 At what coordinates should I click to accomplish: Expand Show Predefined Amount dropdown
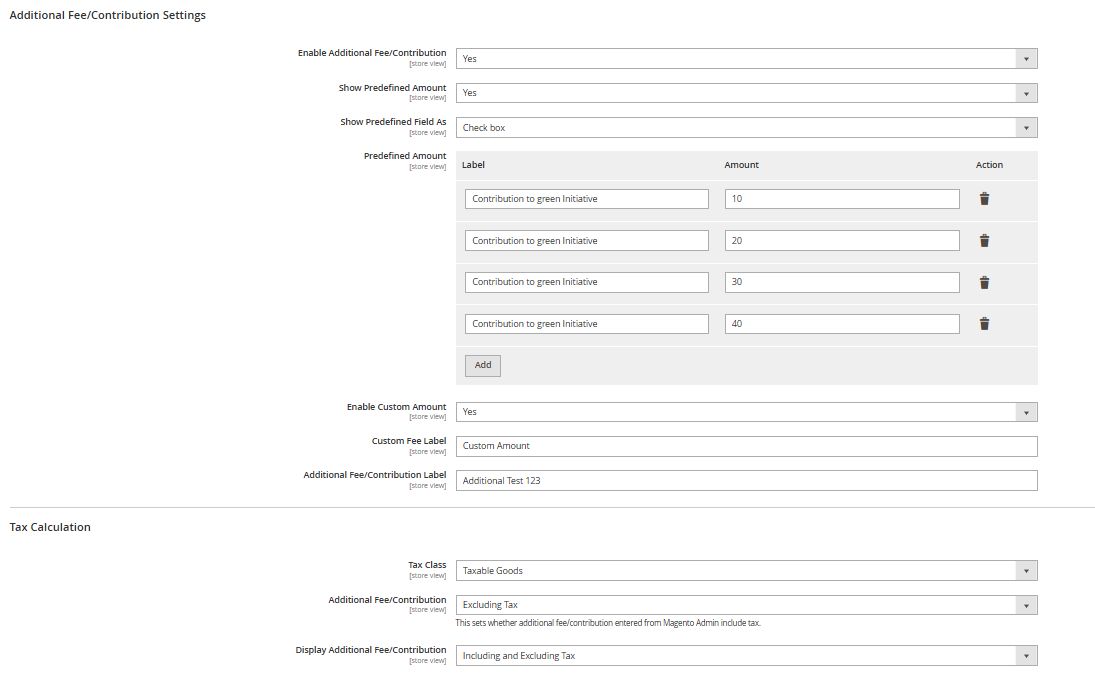(x=746, y=93)
